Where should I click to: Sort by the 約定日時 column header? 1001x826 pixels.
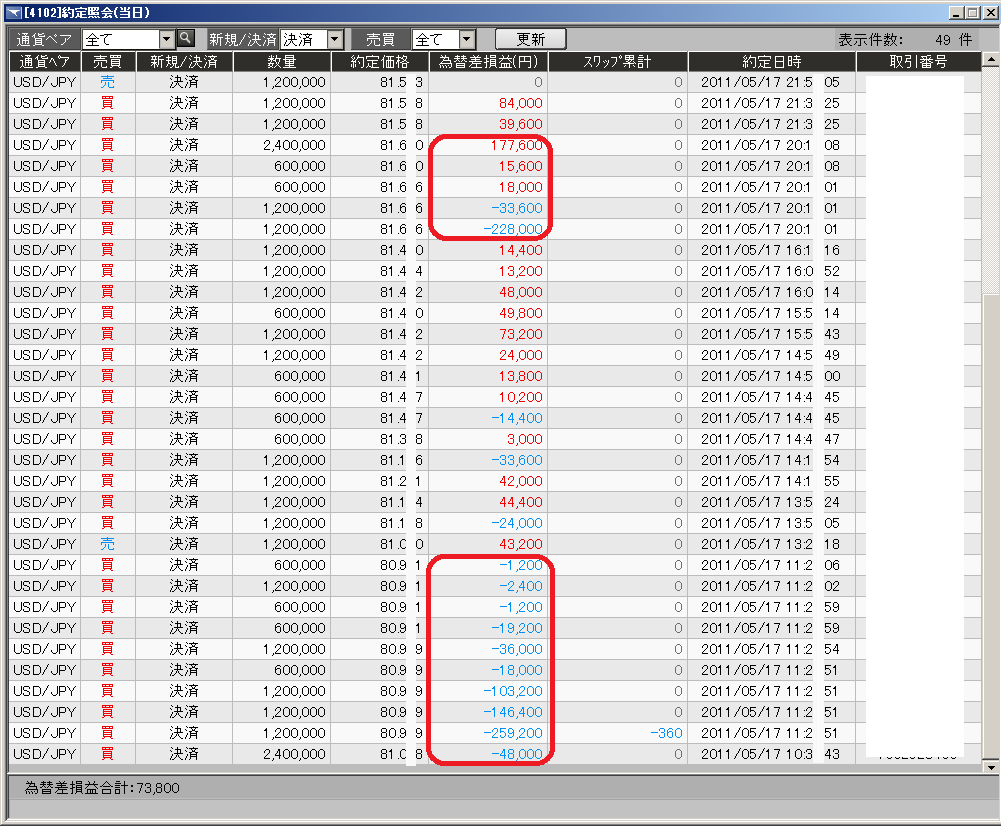point(771,62)
